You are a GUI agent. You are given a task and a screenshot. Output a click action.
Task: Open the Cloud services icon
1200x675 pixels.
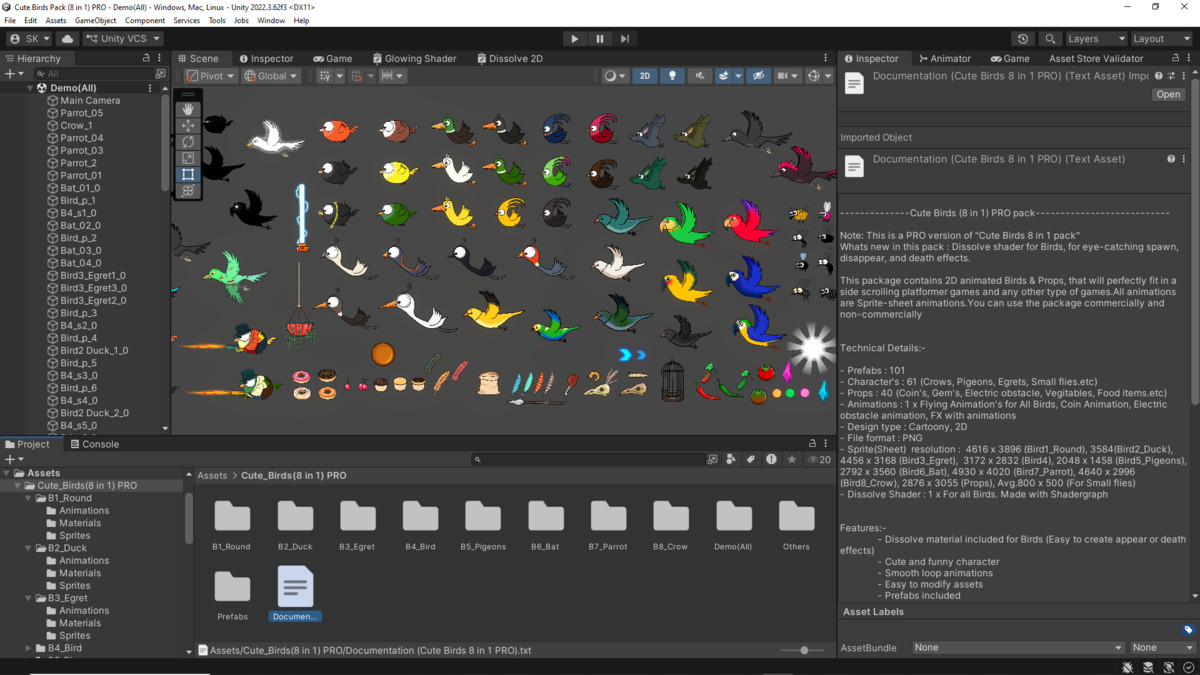point(68,39)
